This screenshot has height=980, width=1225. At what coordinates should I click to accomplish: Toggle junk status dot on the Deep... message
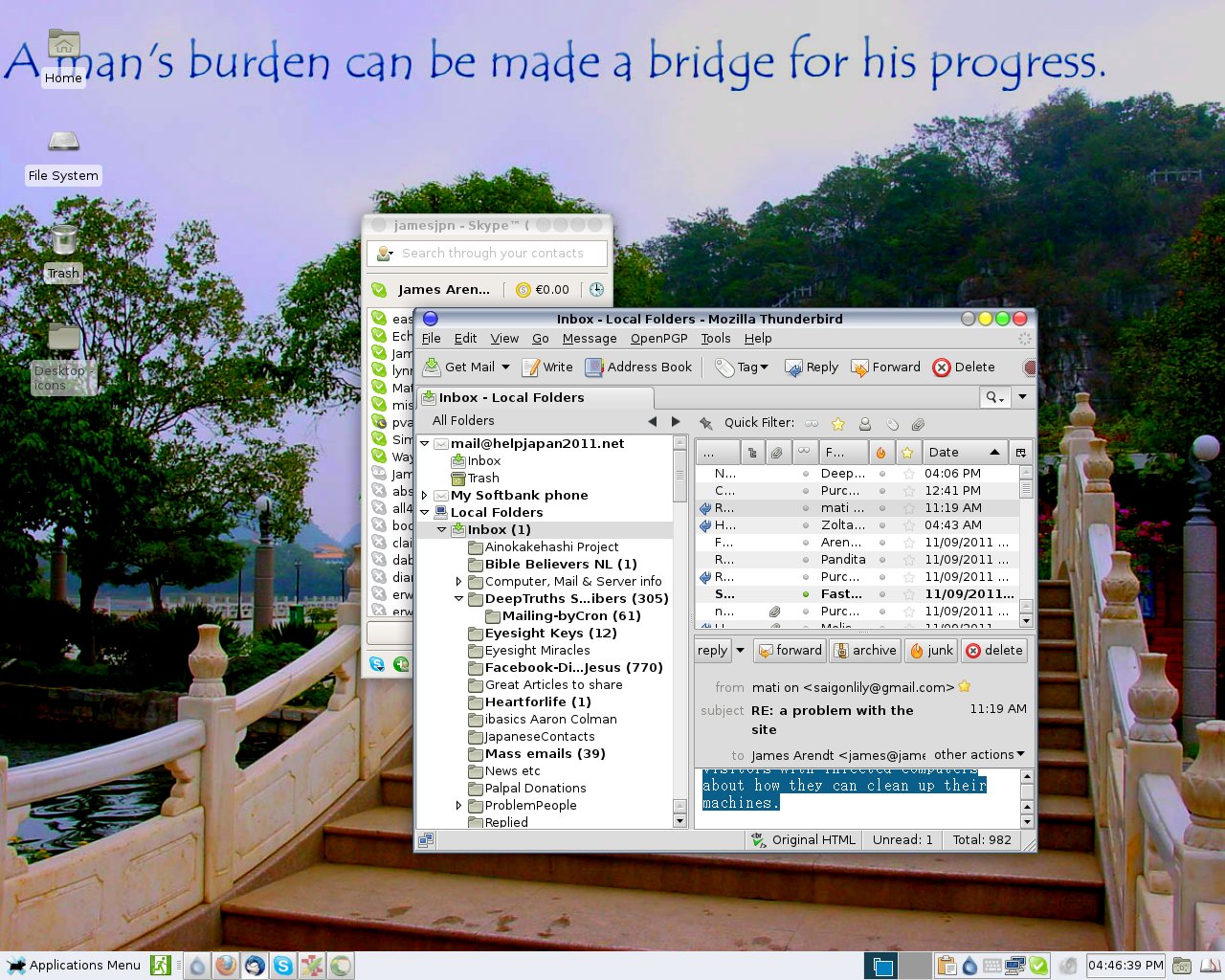(x=882, y=474)
